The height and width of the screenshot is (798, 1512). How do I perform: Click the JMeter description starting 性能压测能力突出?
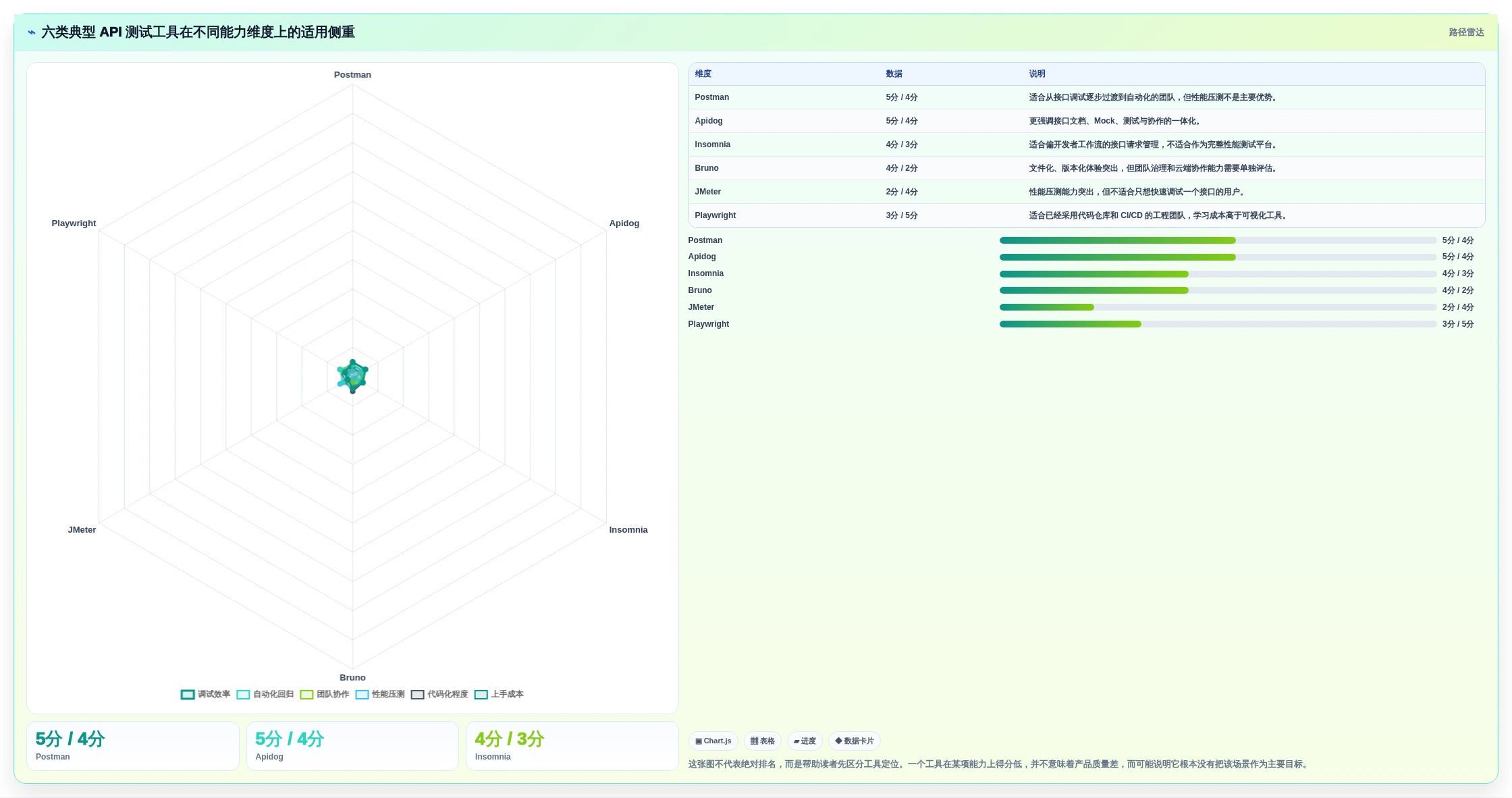1138,192
